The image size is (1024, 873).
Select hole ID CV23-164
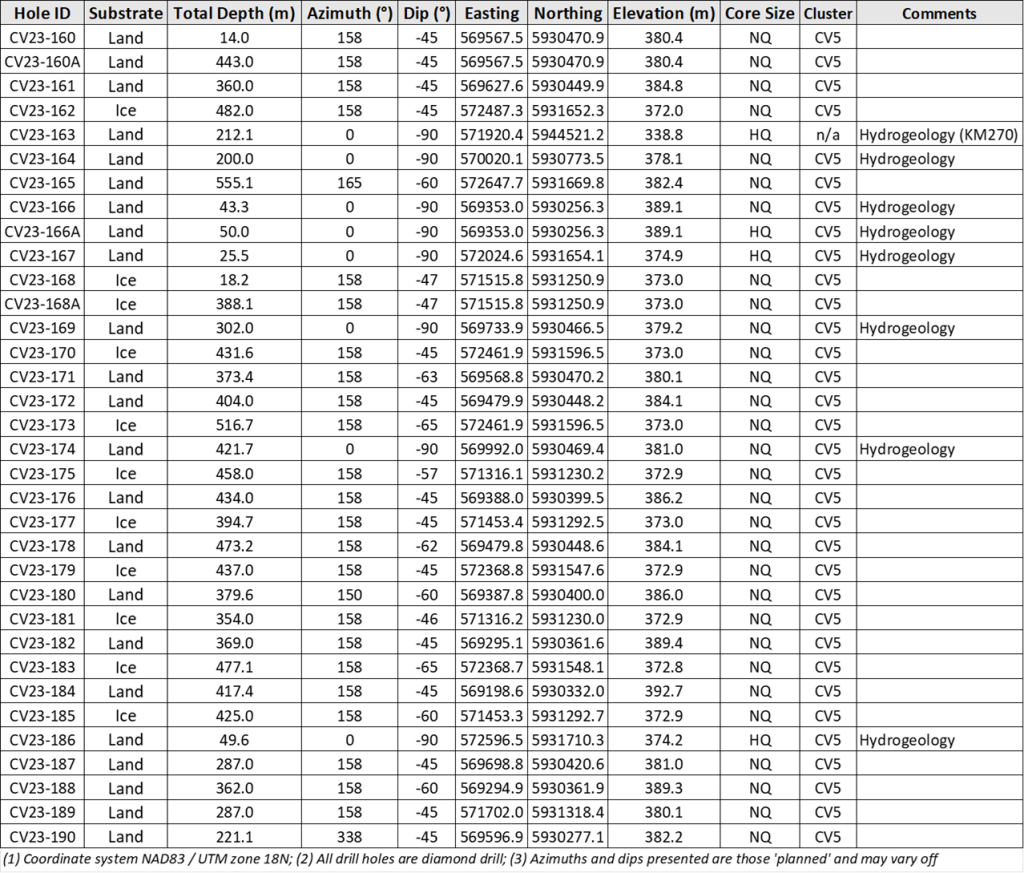pos(42,159)
